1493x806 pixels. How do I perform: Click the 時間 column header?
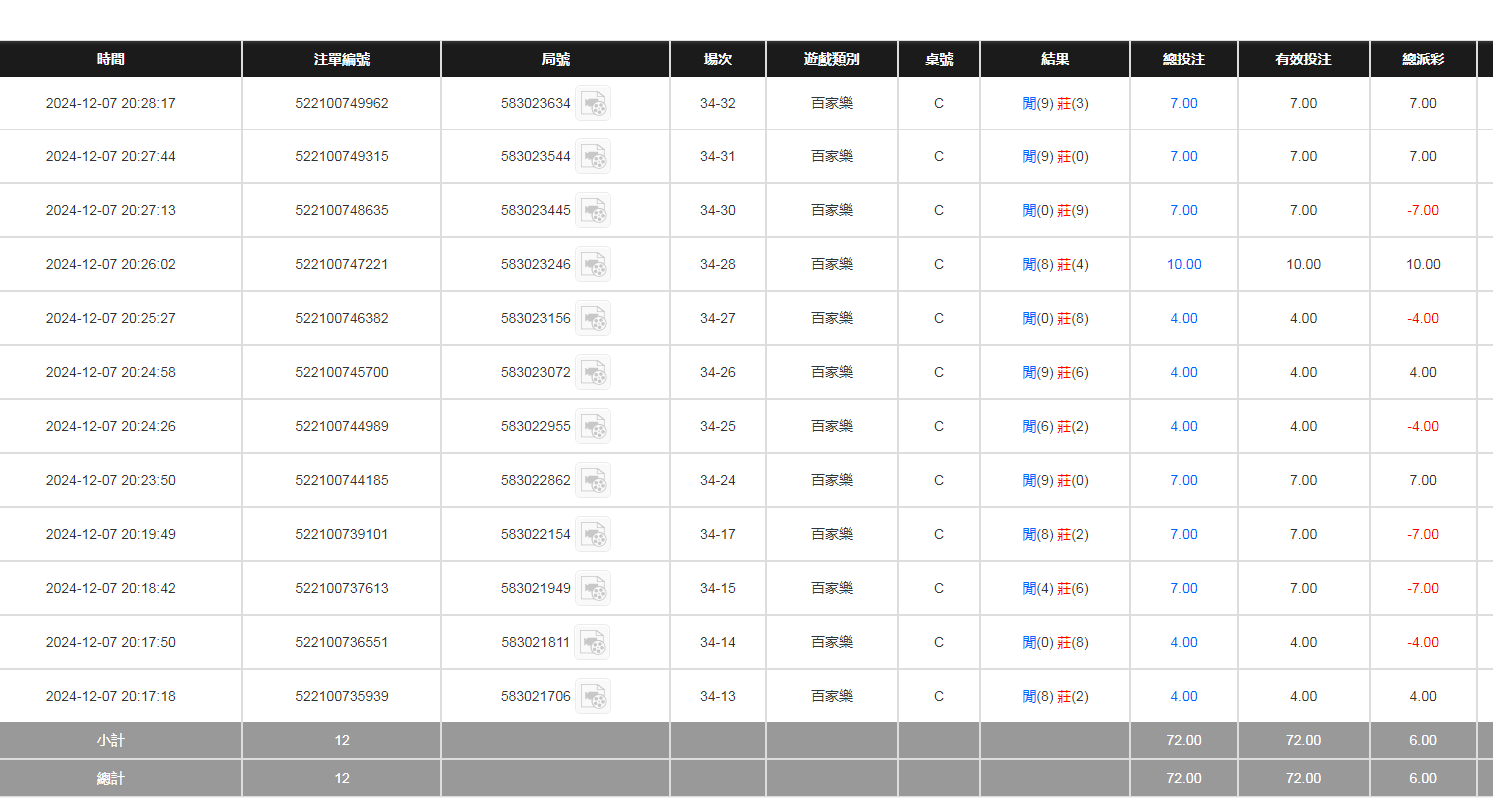click(111, 59)
